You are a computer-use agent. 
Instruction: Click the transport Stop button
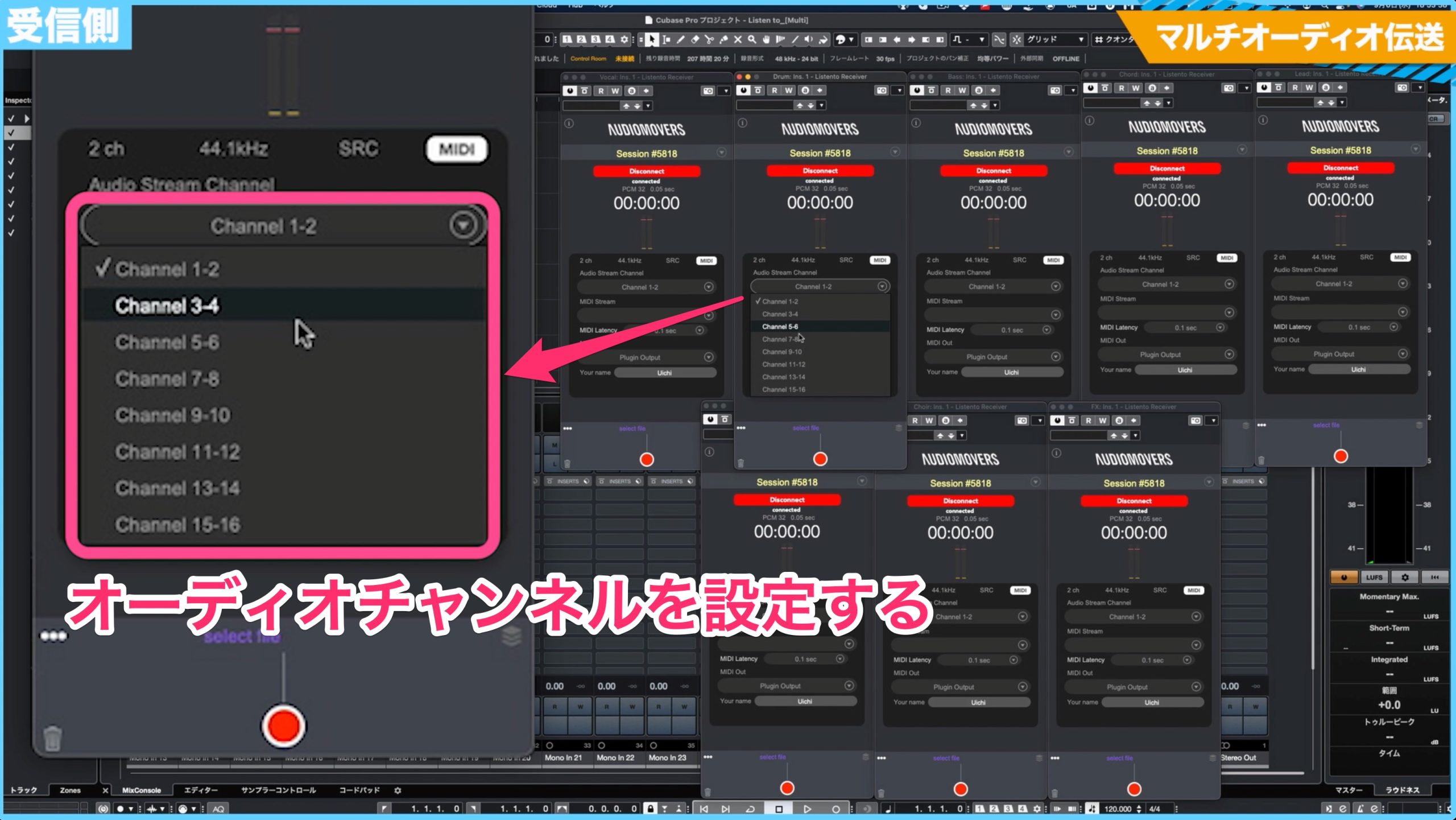pyautogui.click(x=779, y=809)
